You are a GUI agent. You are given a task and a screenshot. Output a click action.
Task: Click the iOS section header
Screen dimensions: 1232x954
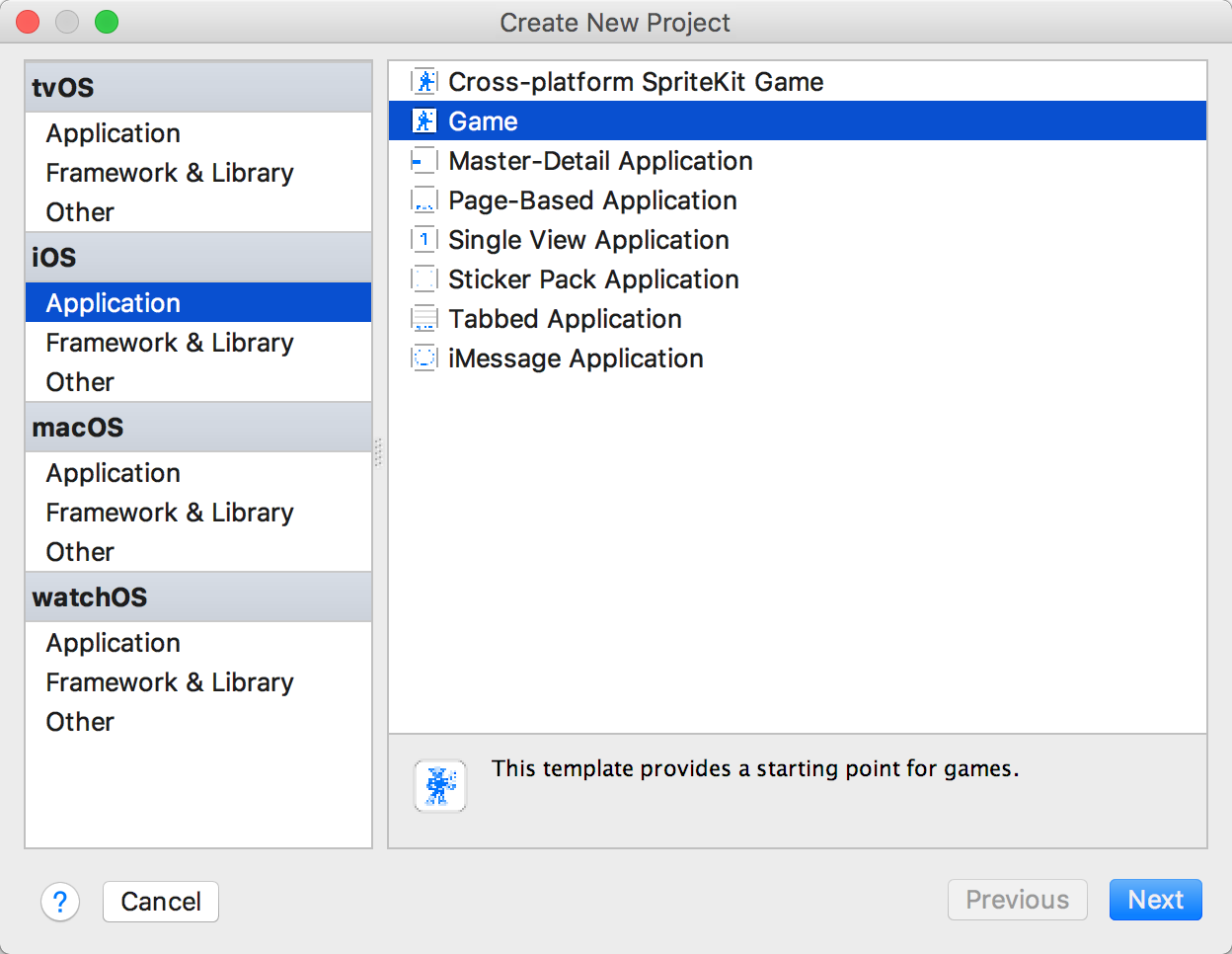click(198, 257)
